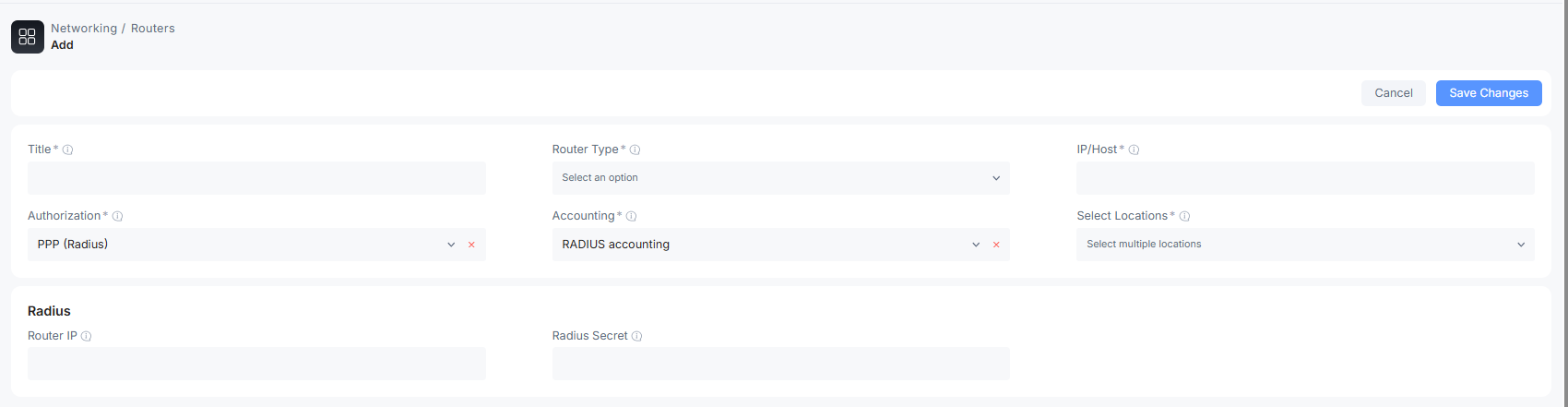Click the info icon next to IP/Host

1134,150
